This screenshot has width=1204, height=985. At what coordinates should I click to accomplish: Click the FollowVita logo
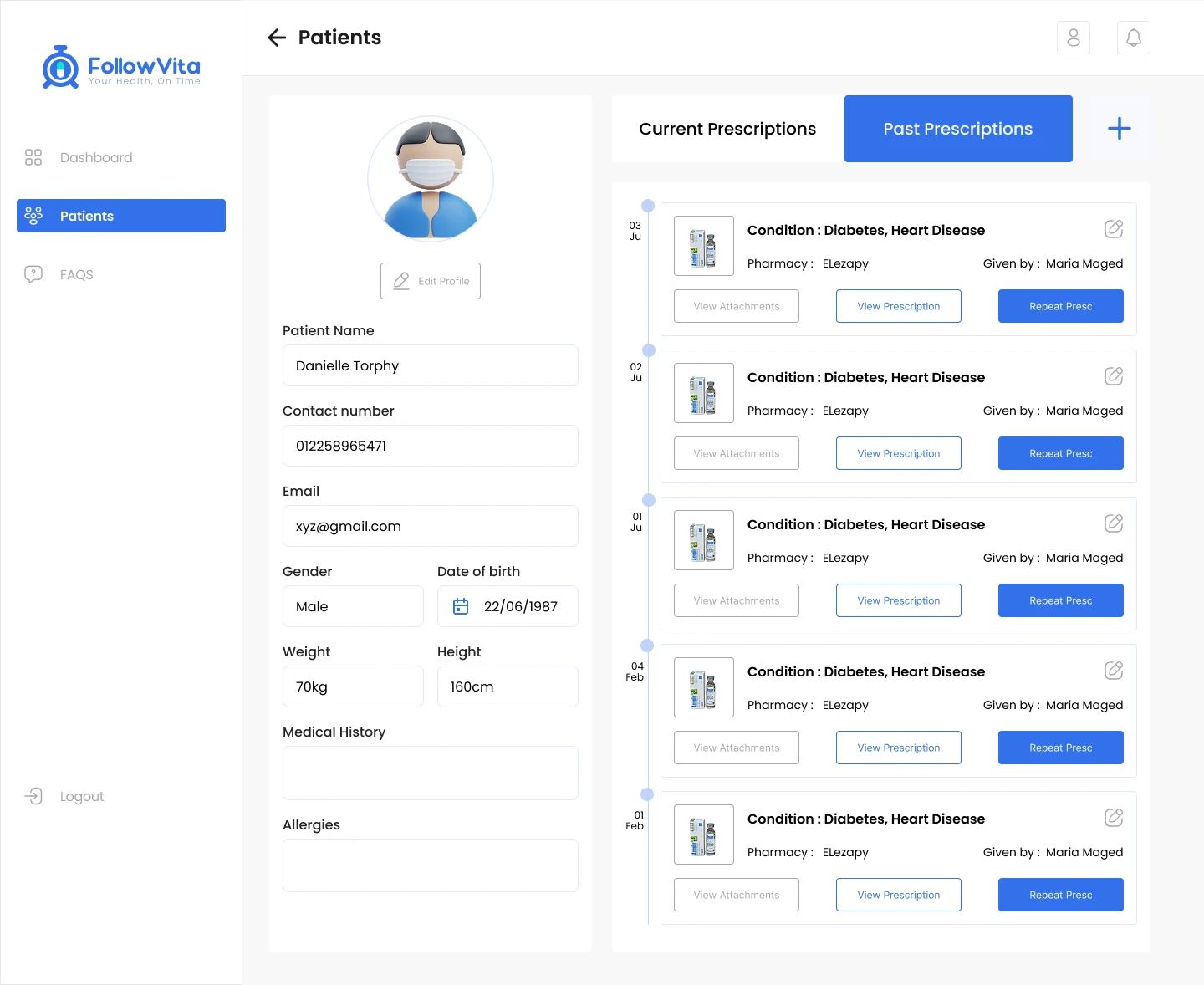point(121,67)
